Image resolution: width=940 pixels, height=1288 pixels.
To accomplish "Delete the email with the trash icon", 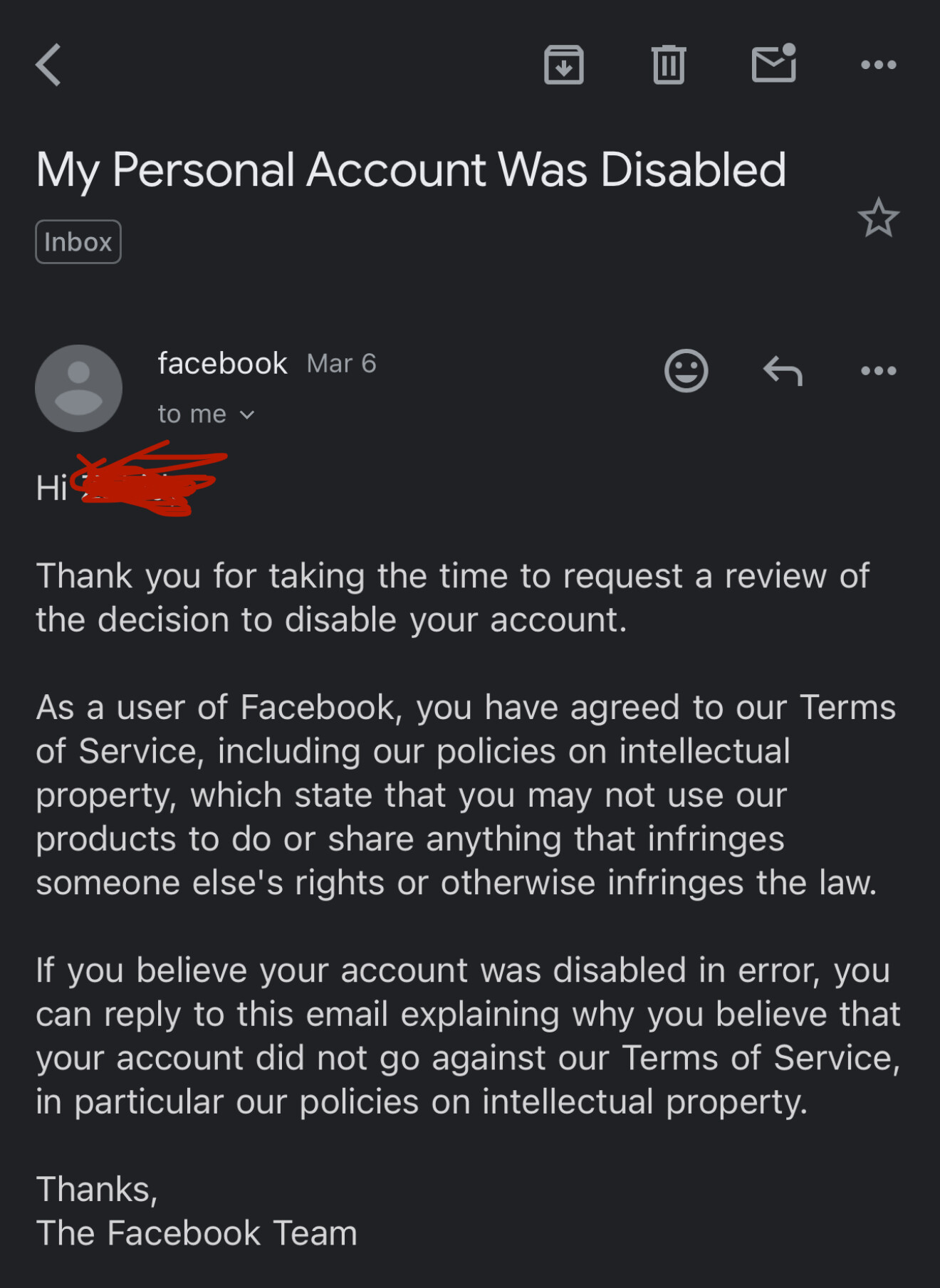I will [x=669, y=65].
